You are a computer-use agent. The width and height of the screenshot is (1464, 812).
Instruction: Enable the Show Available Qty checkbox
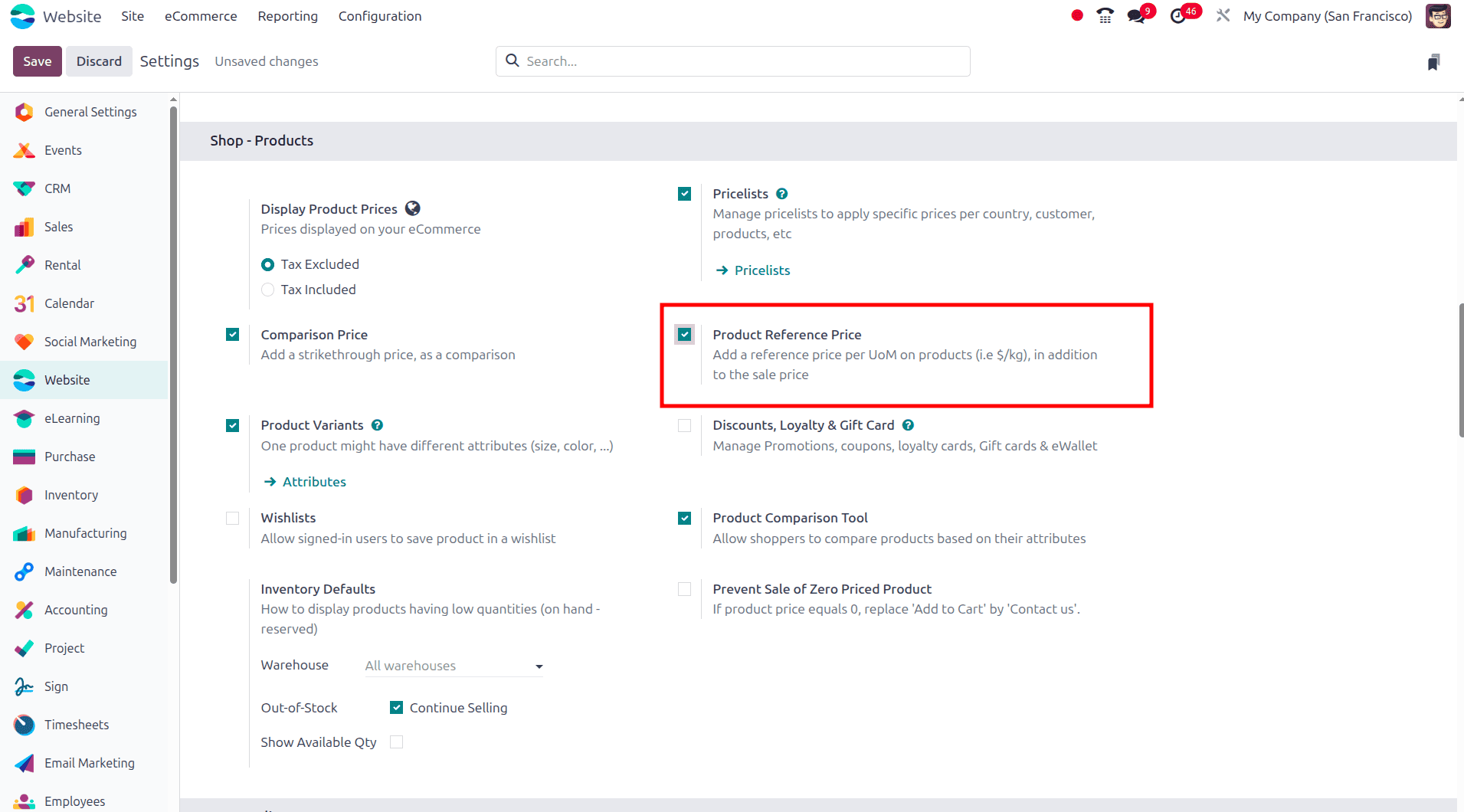point(397,742)
